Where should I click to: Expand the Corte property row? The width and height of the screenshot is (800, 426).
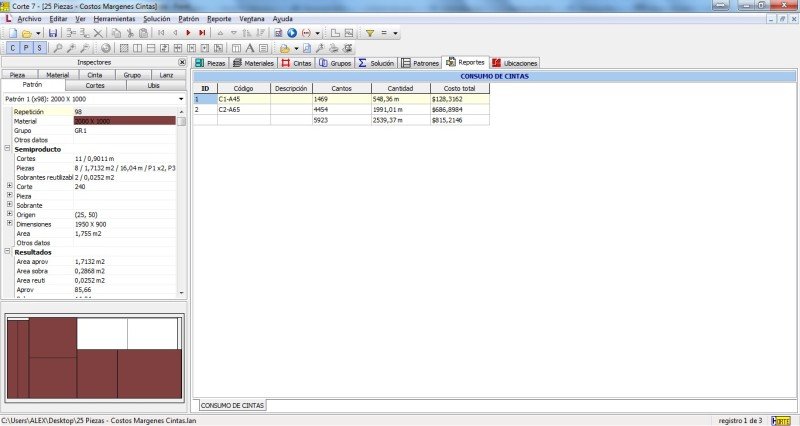click(9, 186)
